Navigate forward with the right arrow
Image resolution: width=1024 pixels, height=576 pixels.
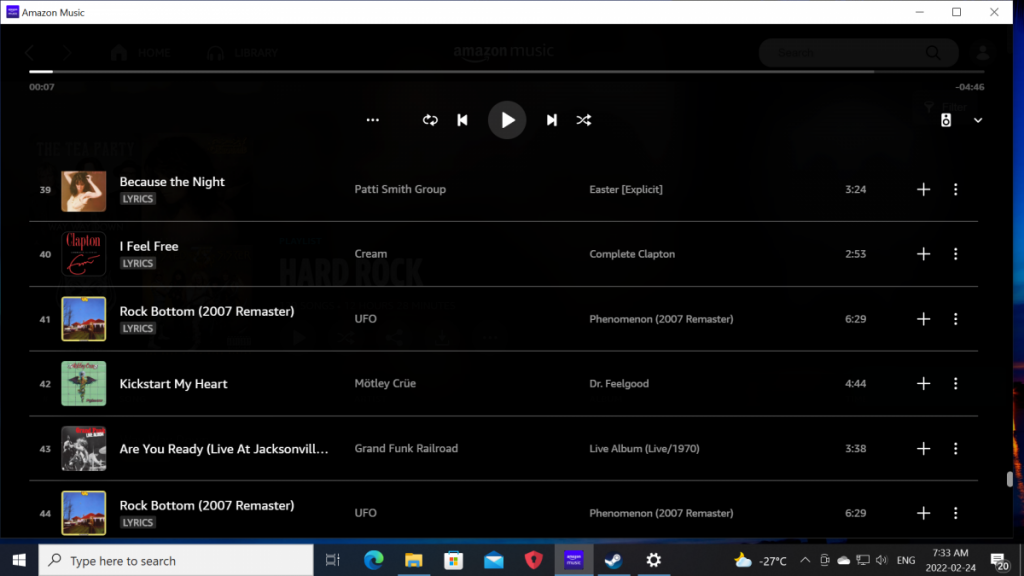pos(67,53)
